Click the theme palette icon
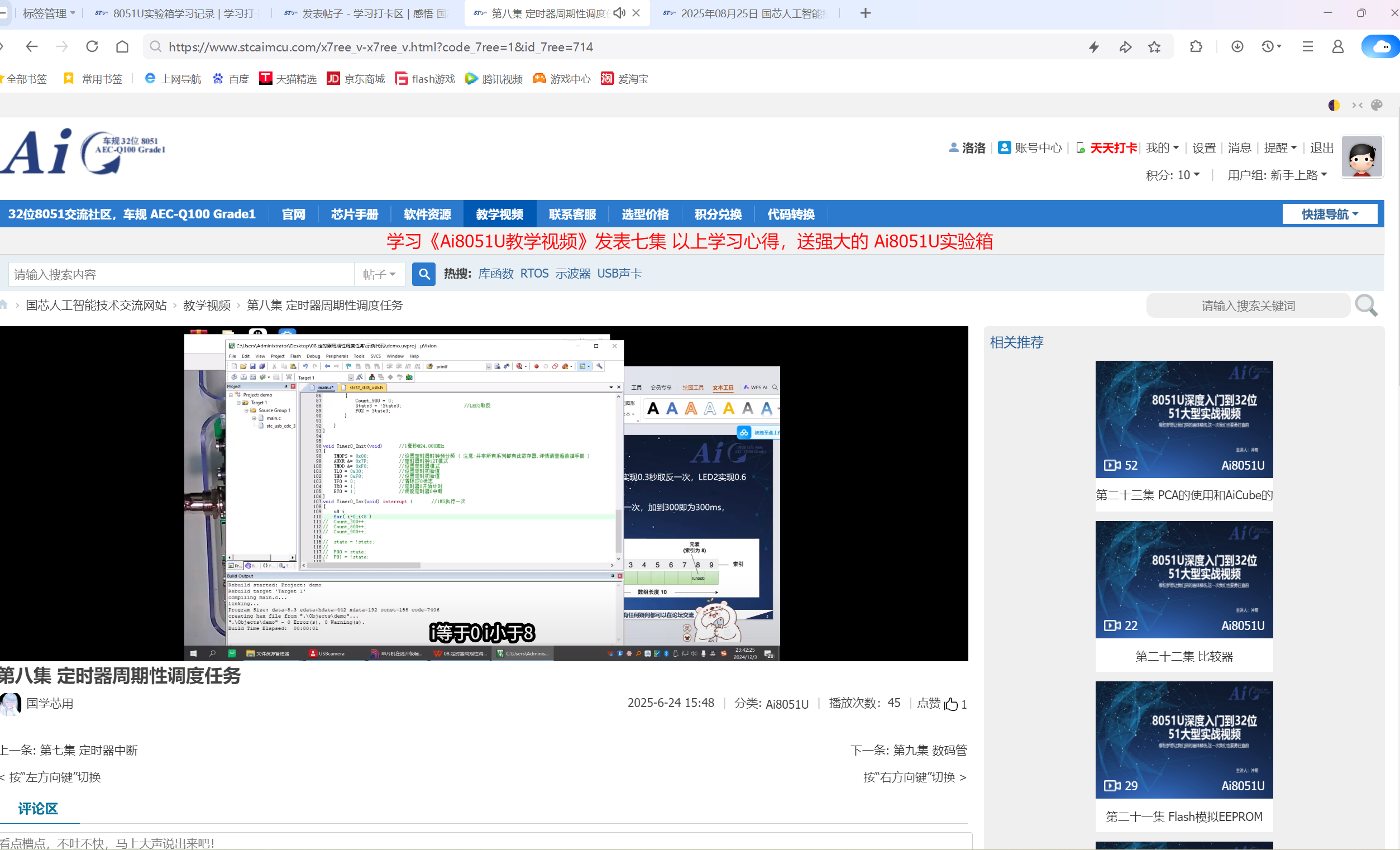This screenshot has height=850, width=1400. click(1377, 105)
